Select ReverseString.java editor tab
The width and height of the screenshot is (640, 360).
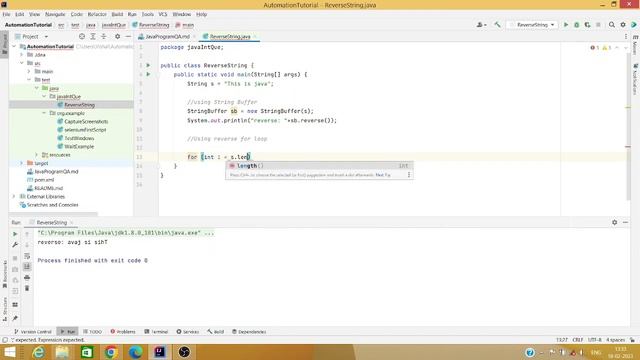click(x=230, y=36)
